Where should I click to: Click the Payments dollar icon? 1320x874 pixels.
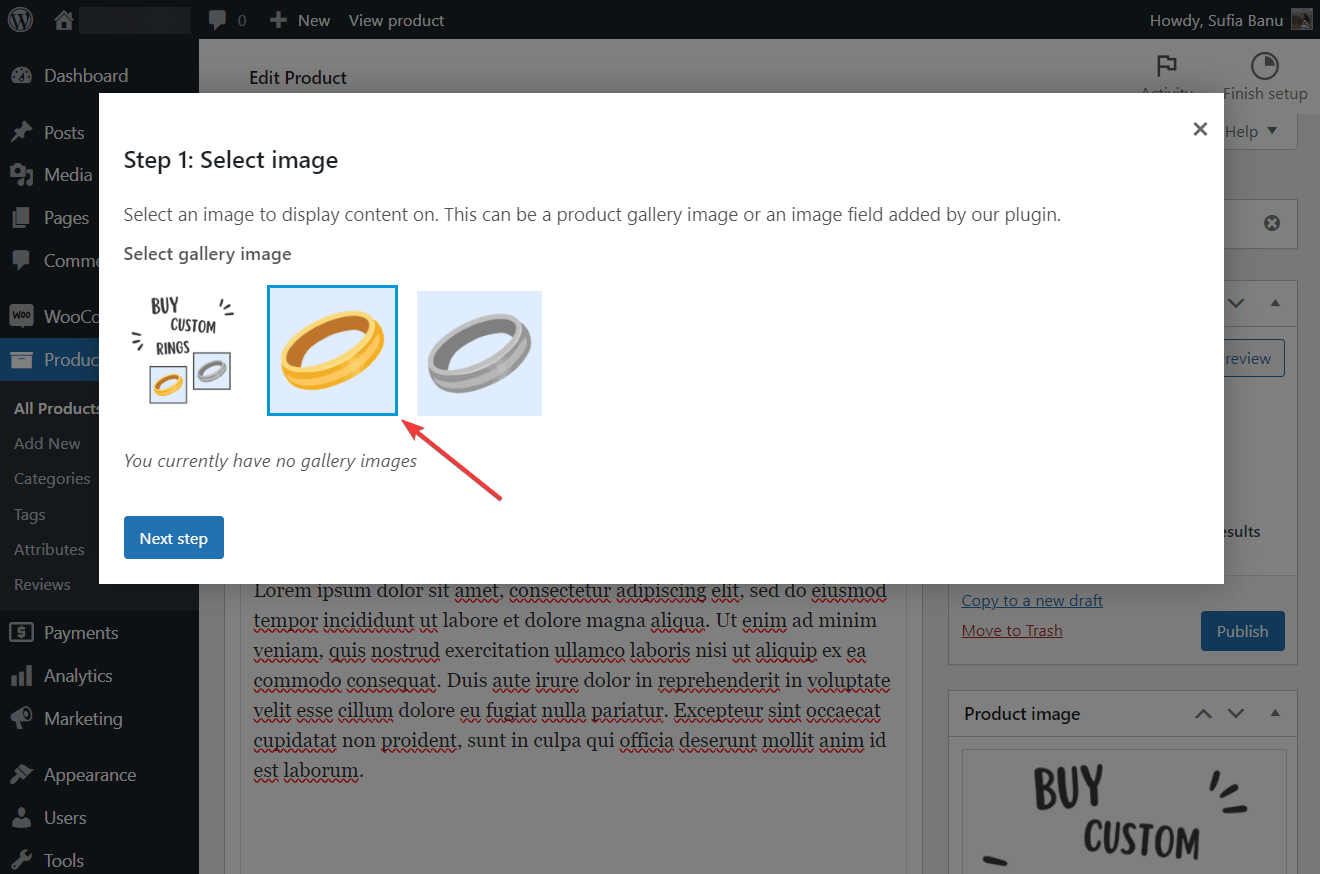22,633
